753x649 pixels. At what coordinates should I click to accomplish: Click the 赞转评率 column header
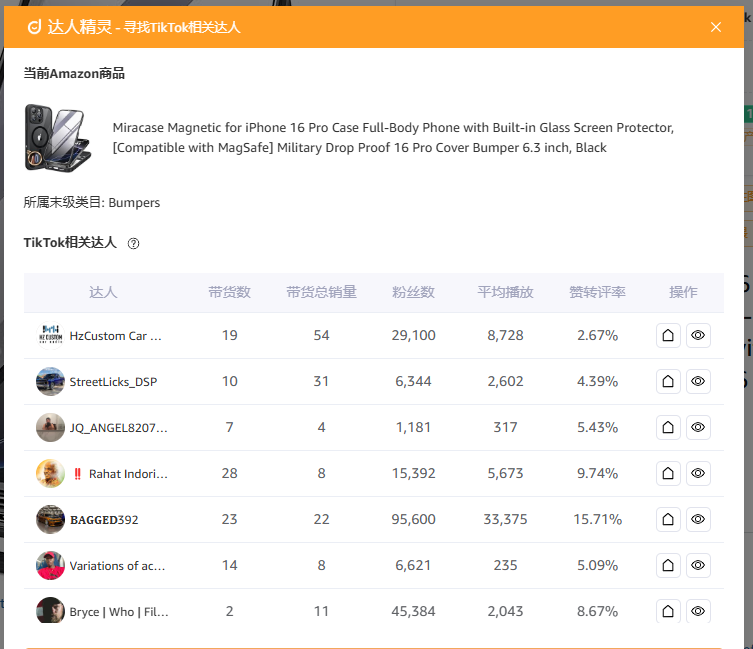(597, 292)
